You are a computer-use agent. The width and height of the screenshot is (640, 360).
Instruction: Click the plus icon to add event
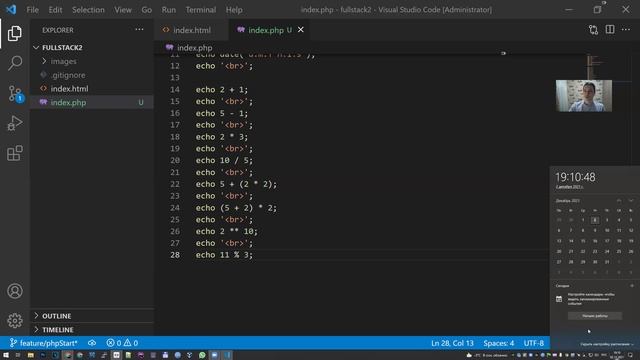tap(631, 286)
